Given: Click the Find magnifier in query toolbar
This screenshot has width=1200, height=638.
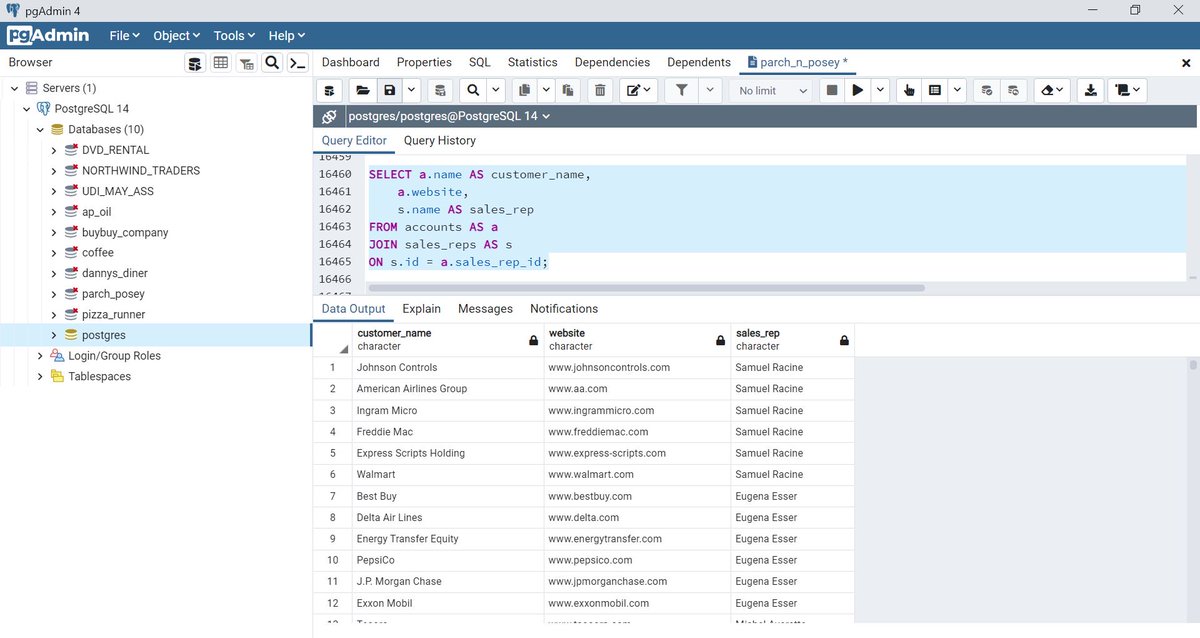Looking at the screenshot, I should (473, 90).
